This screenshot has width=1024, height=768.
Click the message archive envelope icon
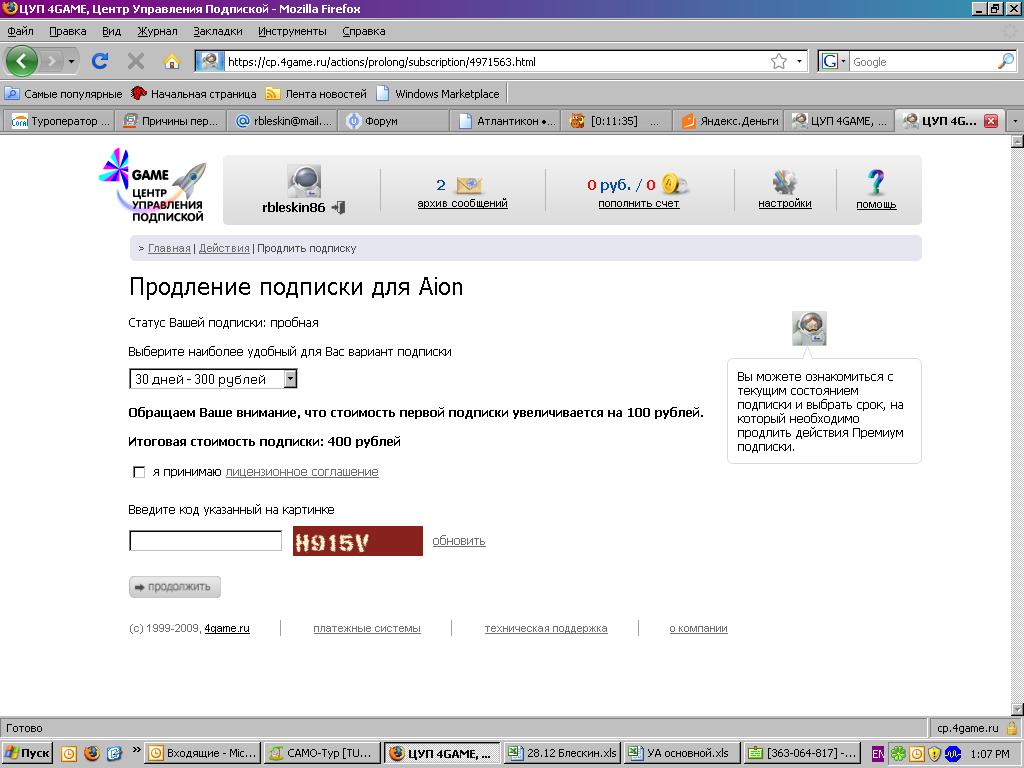469,185
